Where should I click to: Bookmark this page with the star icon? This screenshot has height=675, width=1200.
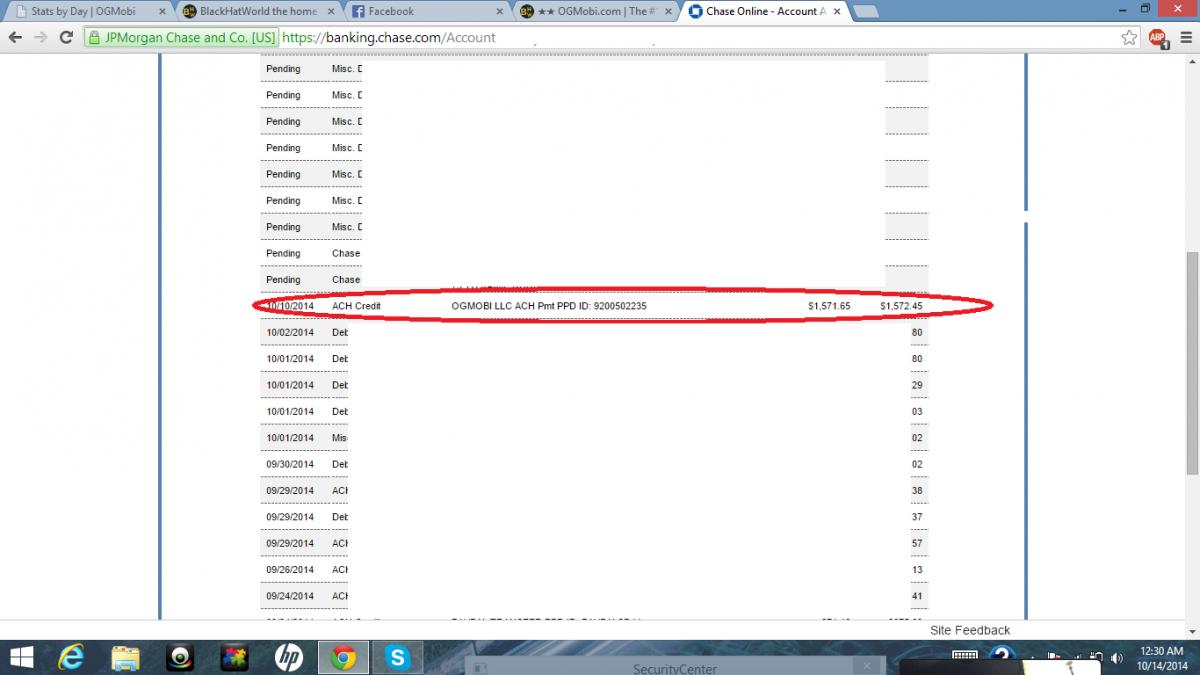coord(1129,37)
